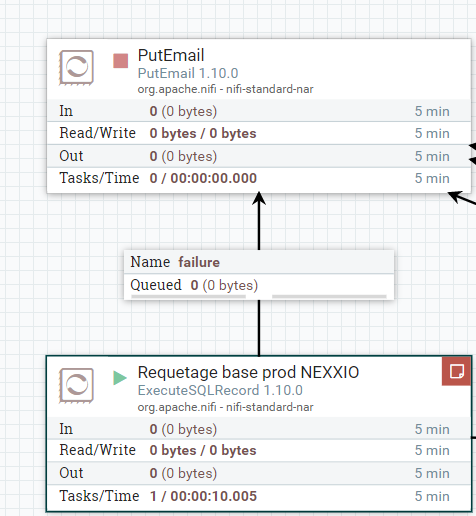The image size is (476, 516).
Task: Click Requetage Tasks/Time 1 / 00:00:10.005 row
Action: pos(259,496)
